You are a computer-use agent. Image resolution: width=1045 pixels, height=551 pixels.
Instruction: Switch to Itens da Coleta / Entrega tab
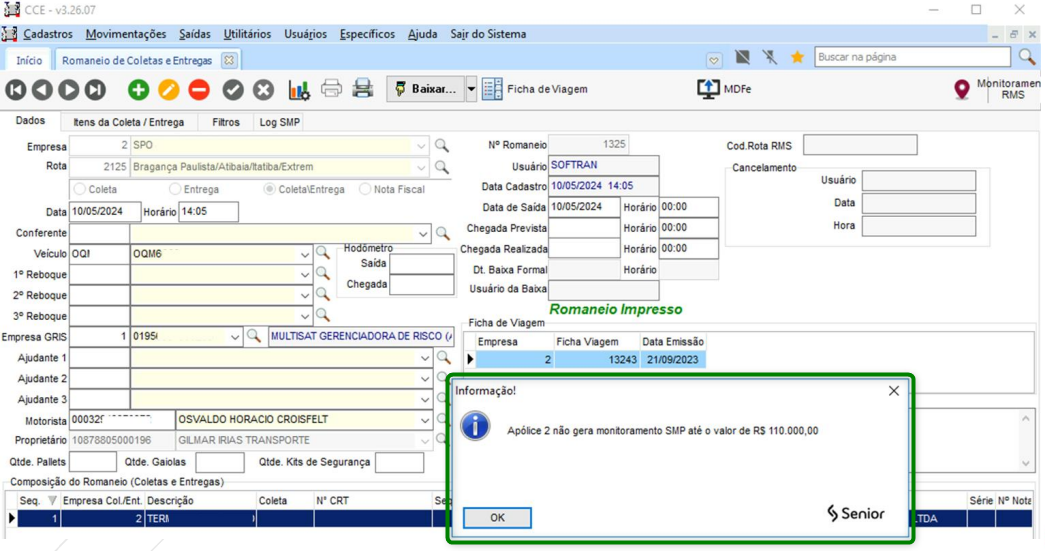click(x=128, y=122)
